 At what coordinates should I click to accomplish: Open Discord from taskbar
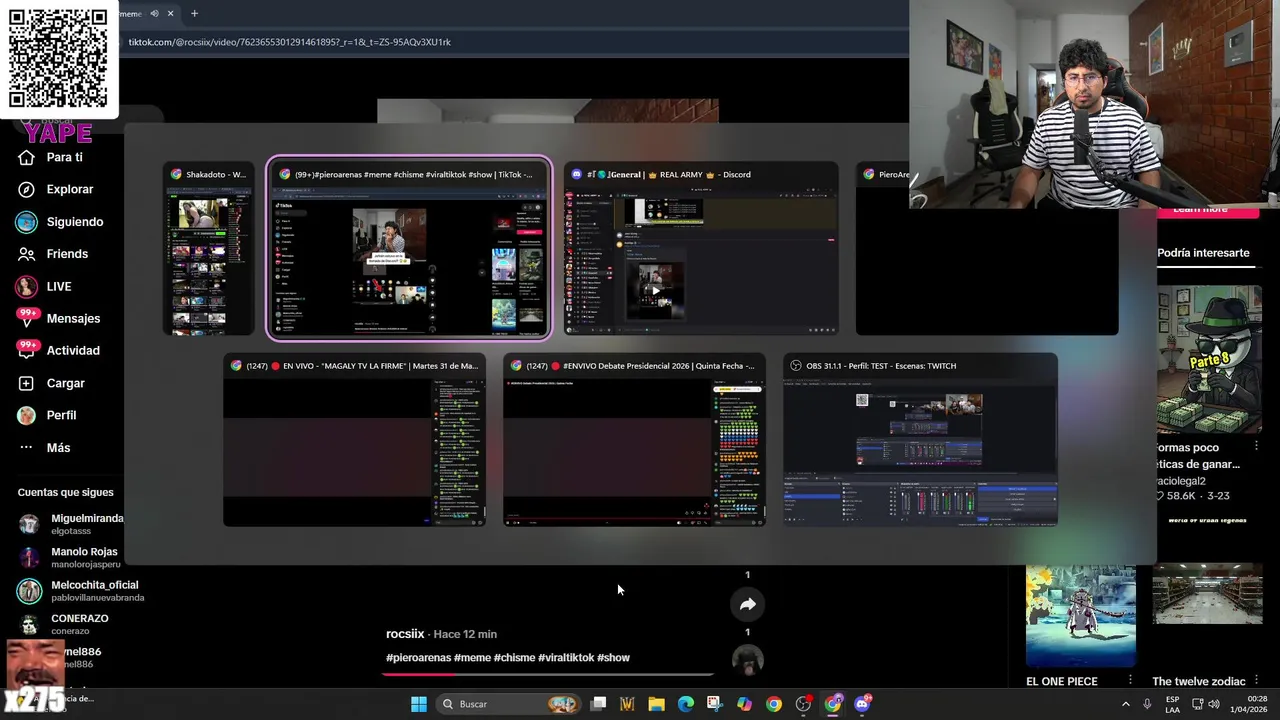(863, 704)
